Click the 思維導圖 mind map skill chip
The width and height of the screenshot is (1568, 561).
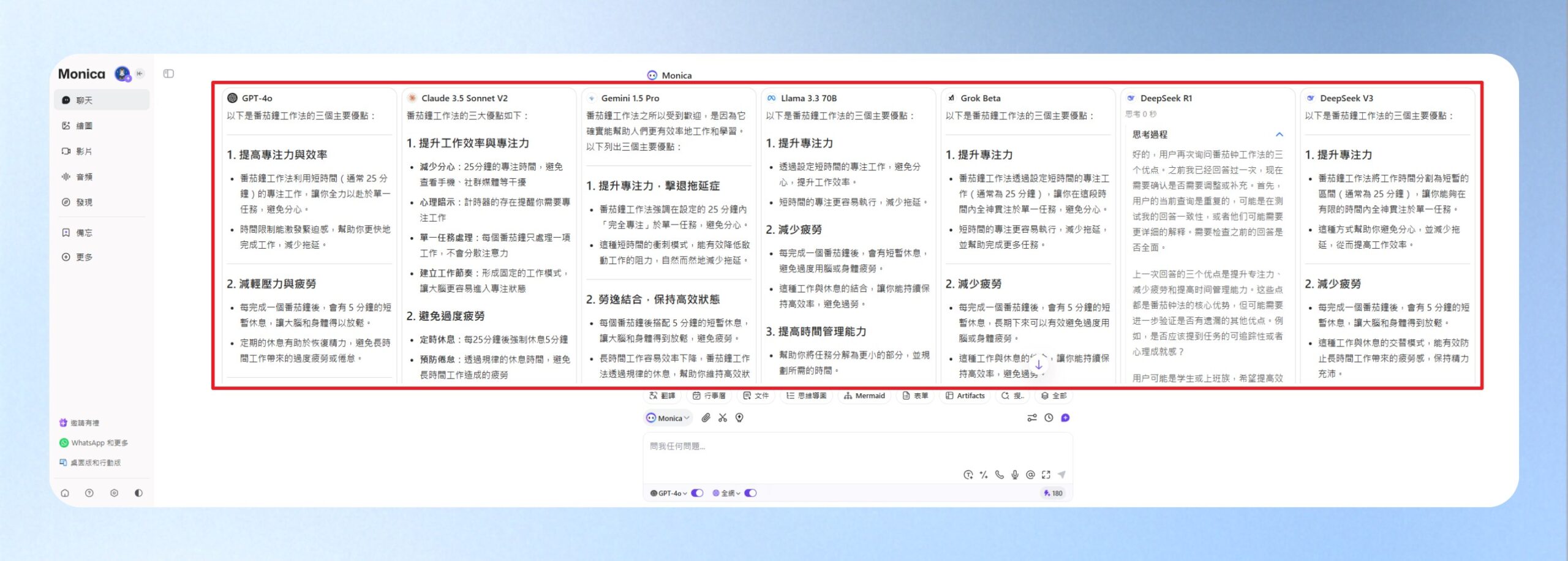pos(807,396)
